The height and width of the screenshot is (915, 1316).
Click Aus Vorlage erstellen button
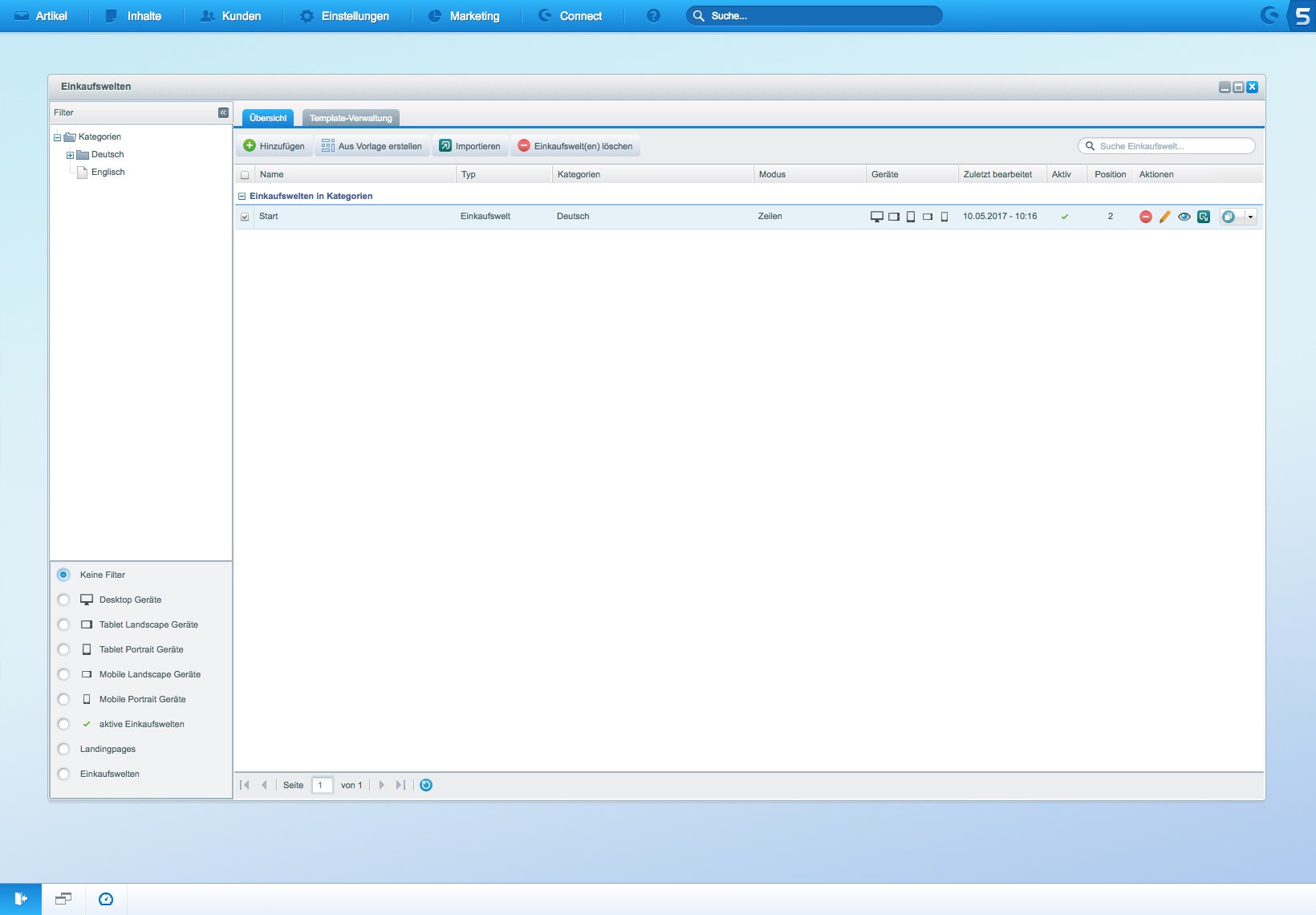click(x=372, y=146)
